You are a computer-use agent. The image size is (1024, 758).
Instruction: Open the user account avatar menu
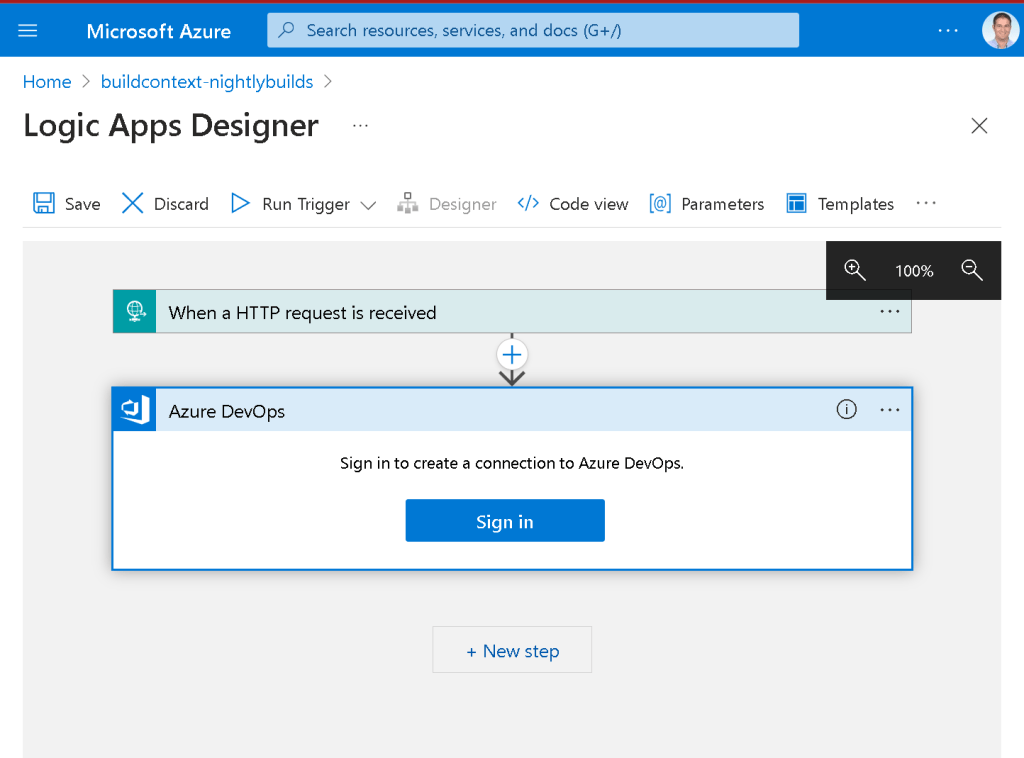coord(1000,30)
